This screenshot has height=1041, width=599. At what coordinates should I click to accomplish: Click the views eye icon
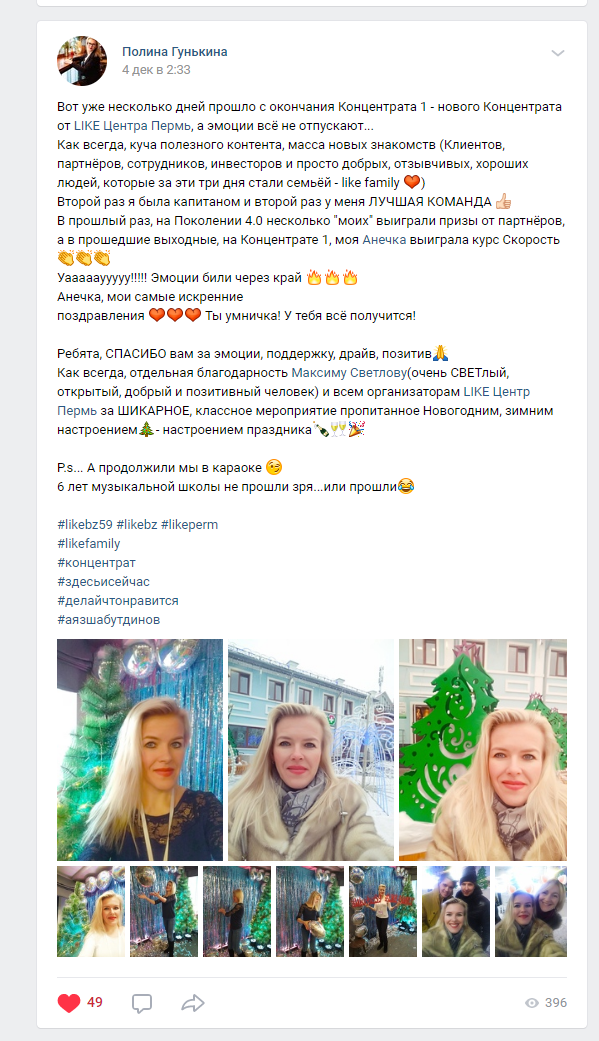click(x=532, y=1003)
